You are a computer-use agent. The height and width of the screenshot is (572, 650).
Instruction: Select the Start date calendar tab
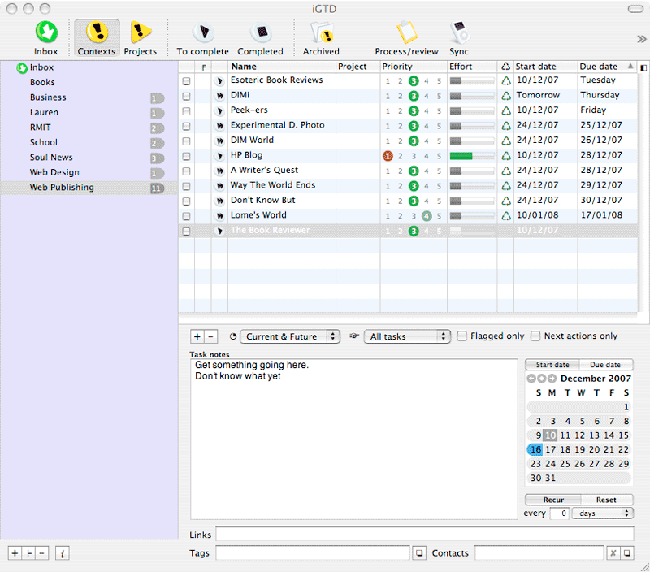pyautogui.click(x=552, y=365)
